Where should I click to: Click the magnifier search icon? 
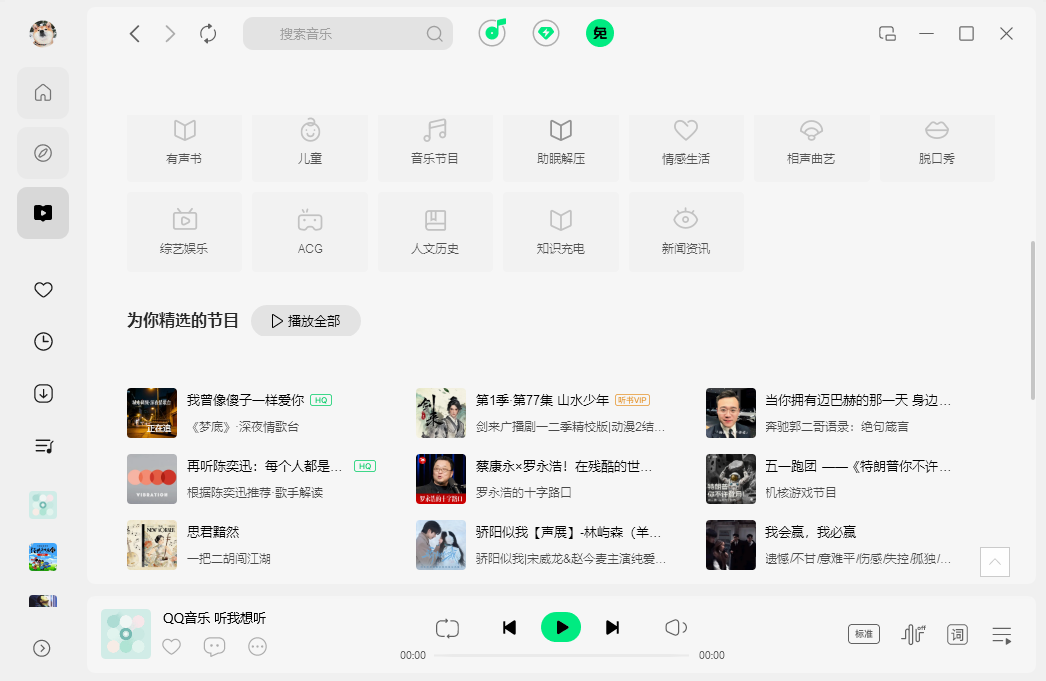tap(434, 33)
